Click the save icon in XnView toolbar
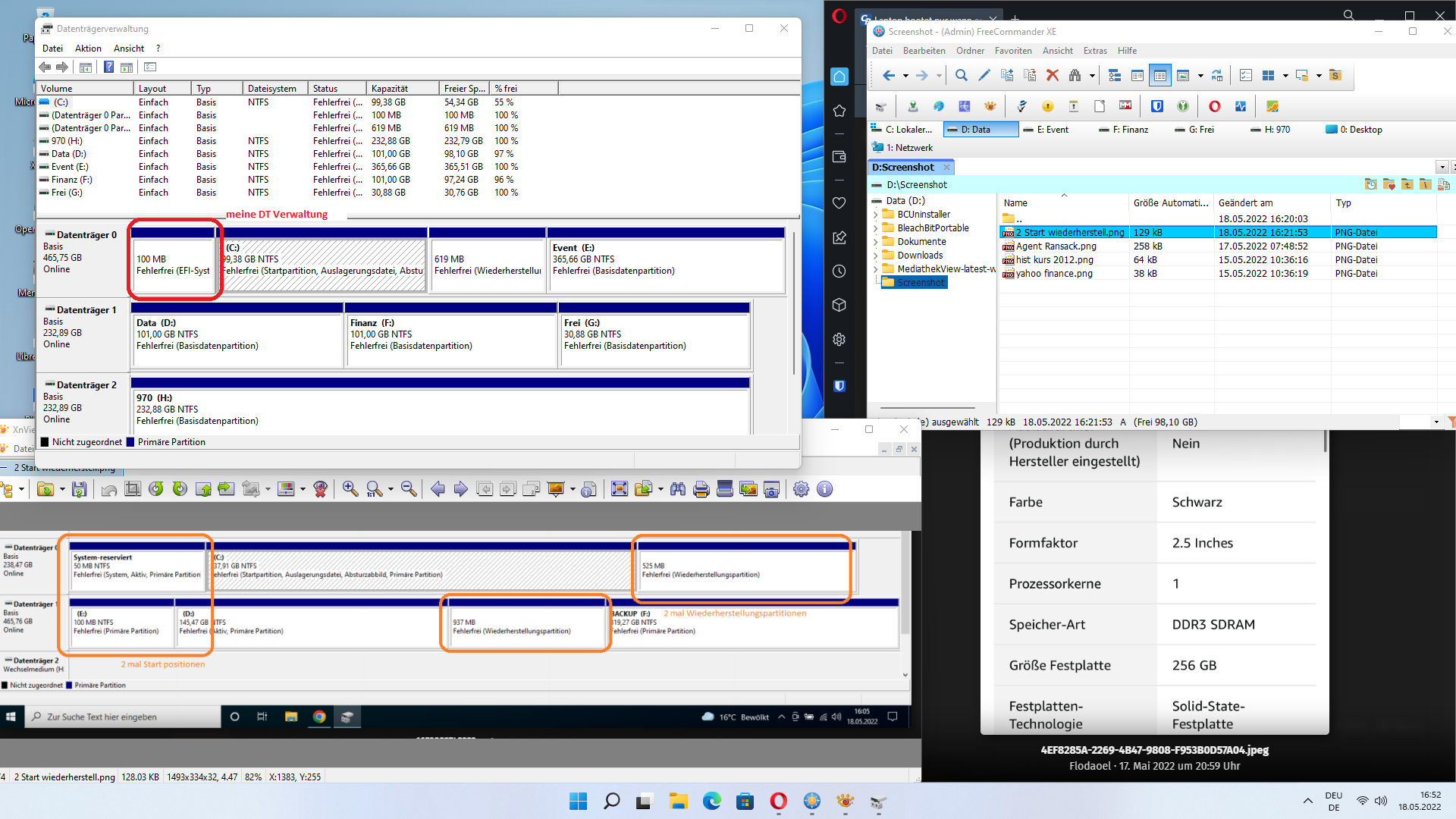Viewport: 1456px width, 819px height. click(79, 489)
